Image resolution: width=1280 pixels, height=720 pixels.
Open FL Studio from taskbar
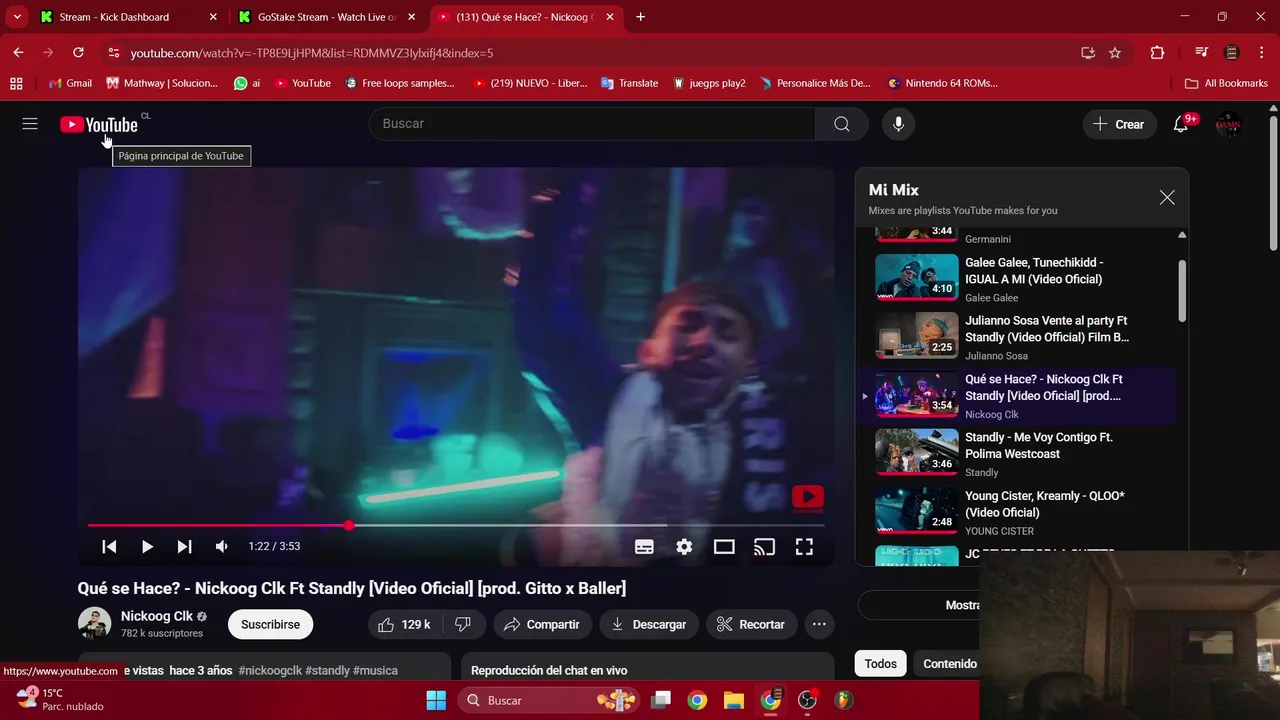coord(844,700)
